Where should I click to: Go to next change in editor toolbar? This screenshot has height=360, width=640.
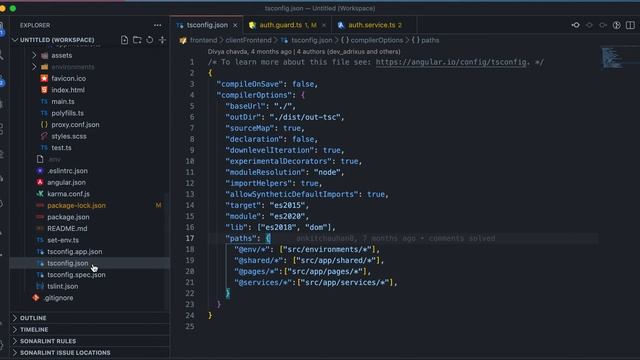click(x=603, y=25)
